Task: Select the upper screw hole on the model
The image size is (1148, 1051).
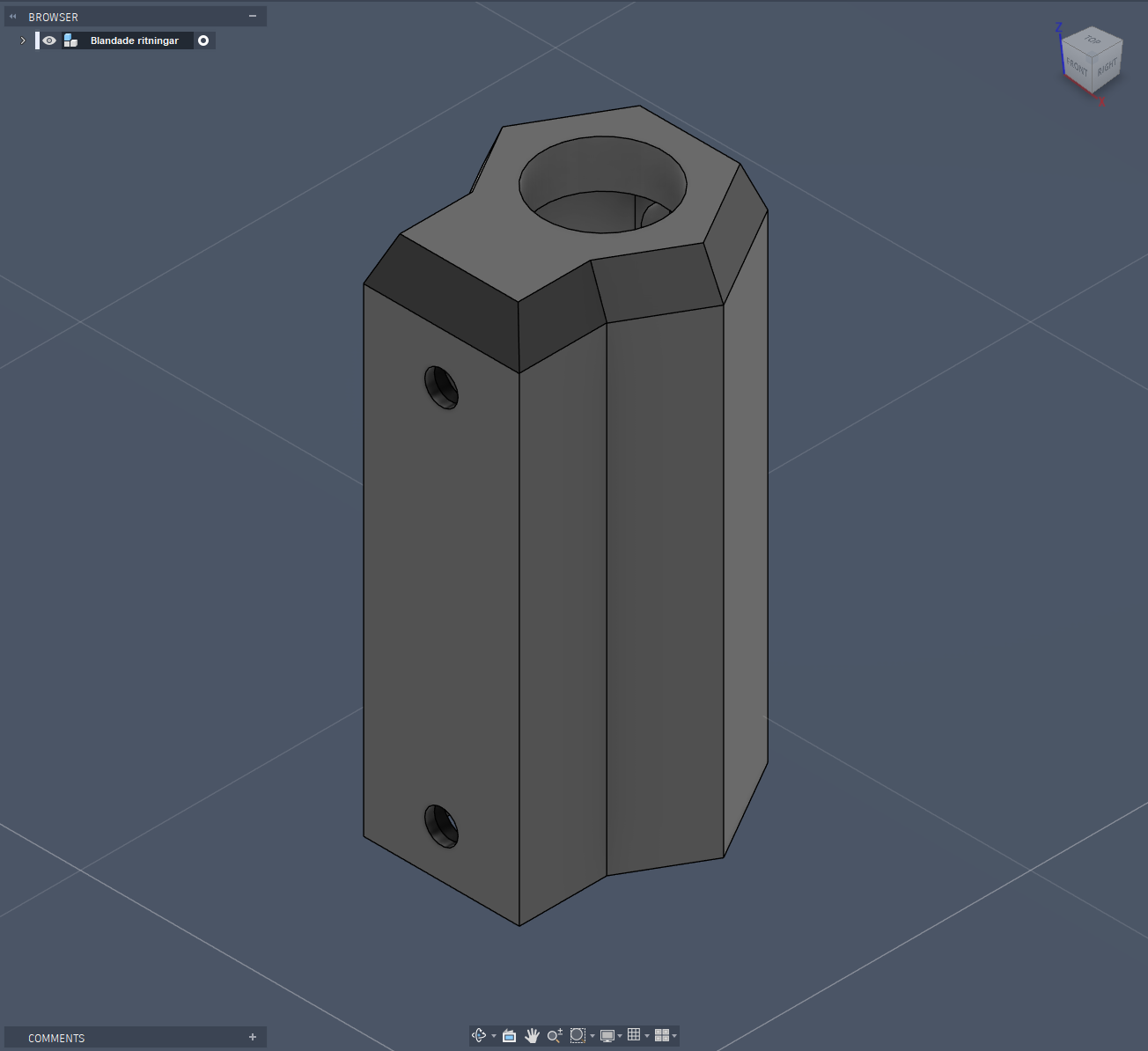Action: pyautogui.click(x=442, y=387)
